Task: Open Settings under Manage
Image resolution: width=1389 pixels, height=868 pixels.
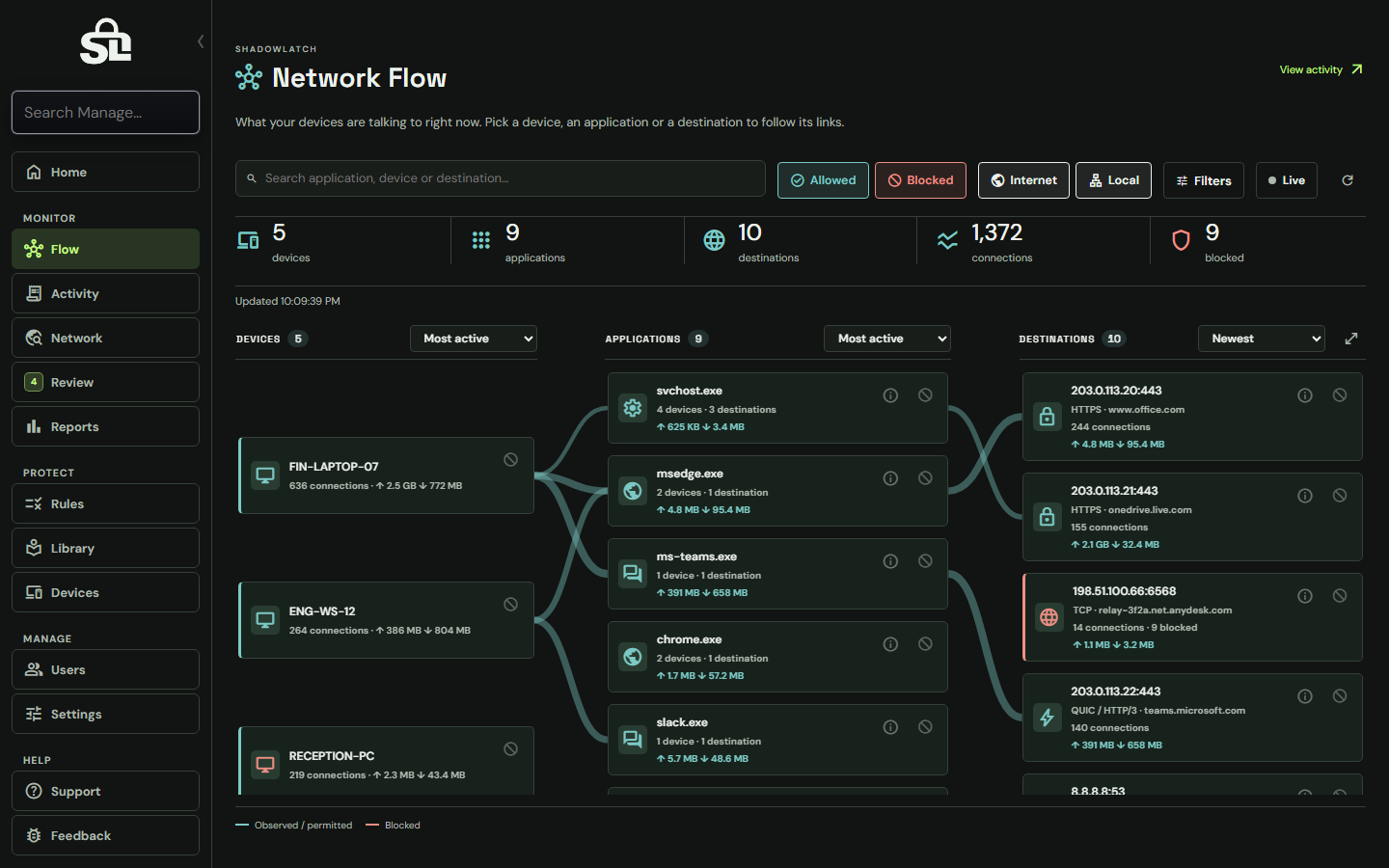Action: pyautogui.click(x=105, y=714)
